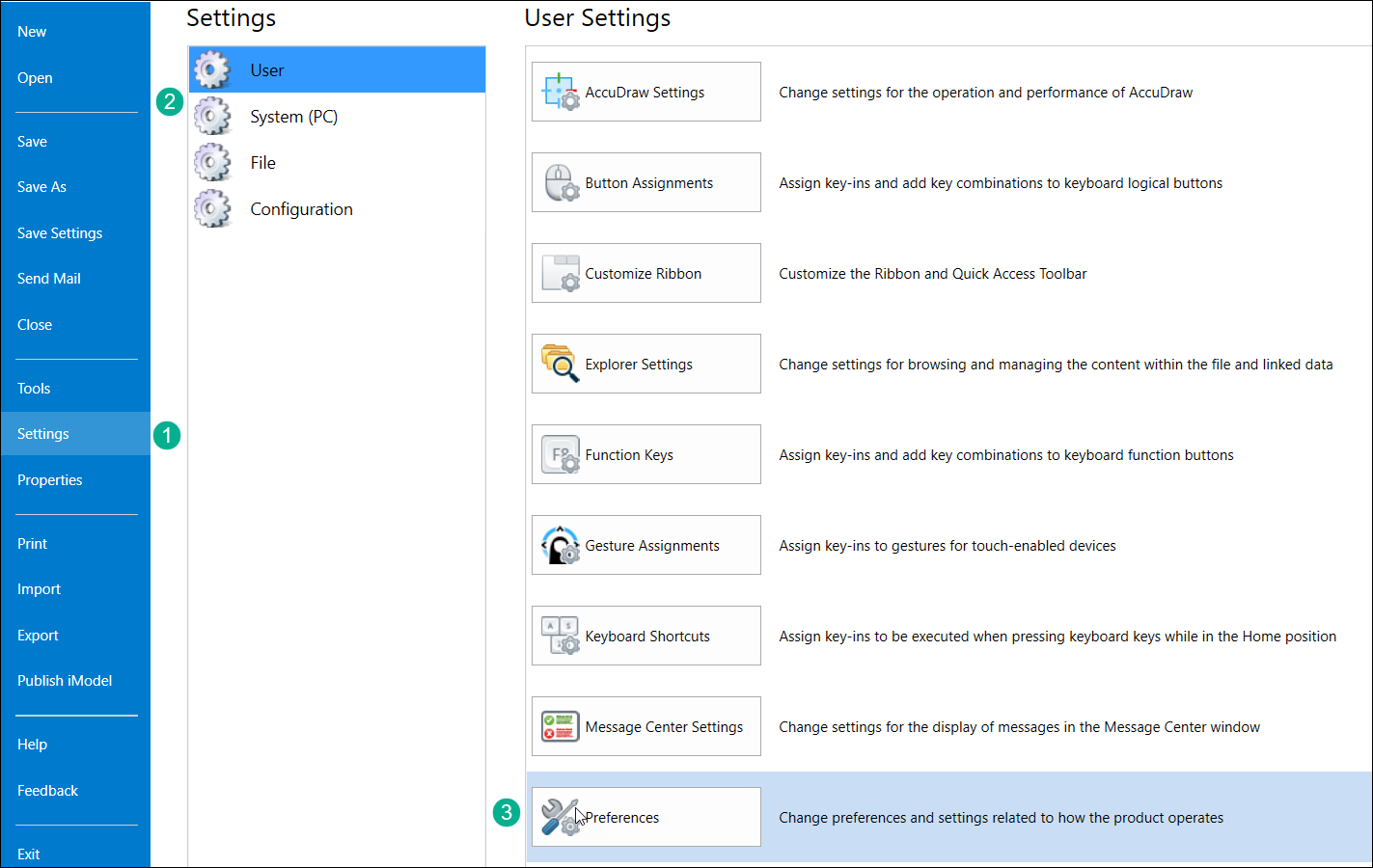The height and width of the screenshot is (868, 1373).
Task: Click the Keyboard Shortcuts button label
Action: pyautogui.click(x=647, y=637)
